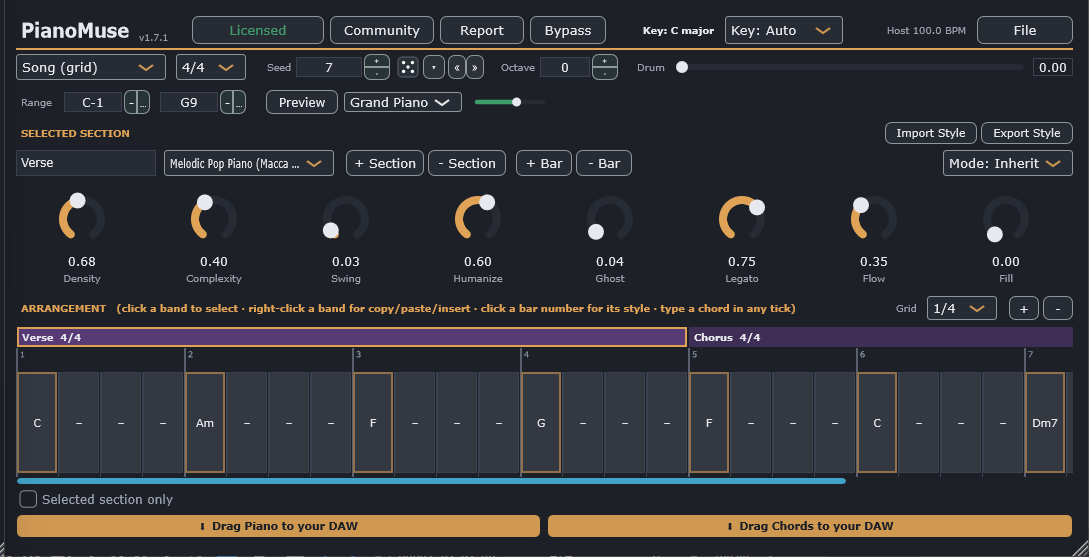Open the Community page
This screenshot has width=1089, height=557.
tap(382, 31)
